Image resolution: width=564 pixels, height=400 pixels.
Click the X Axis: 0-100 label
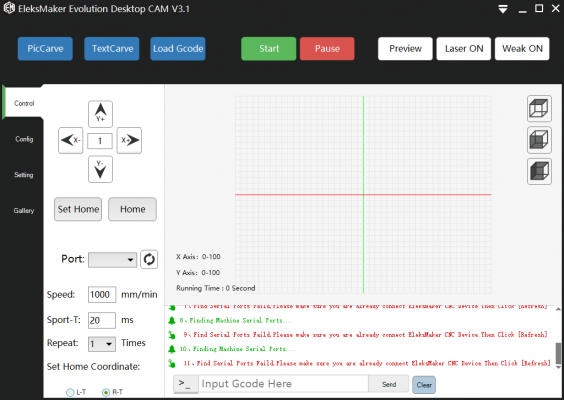click(198, 257)
